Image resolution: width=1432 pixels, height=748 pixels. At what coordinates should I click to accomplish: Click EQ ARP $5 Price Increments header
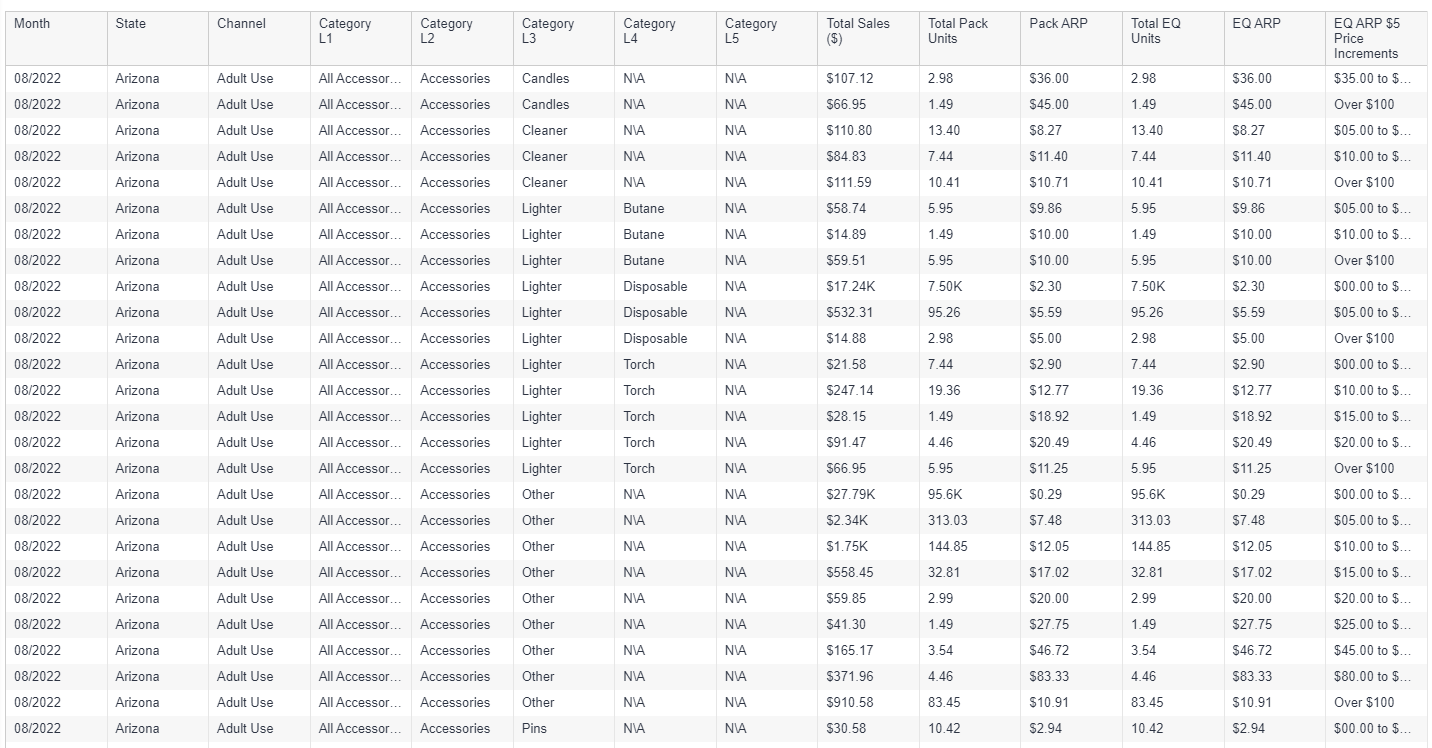(x=1366, y=38)
